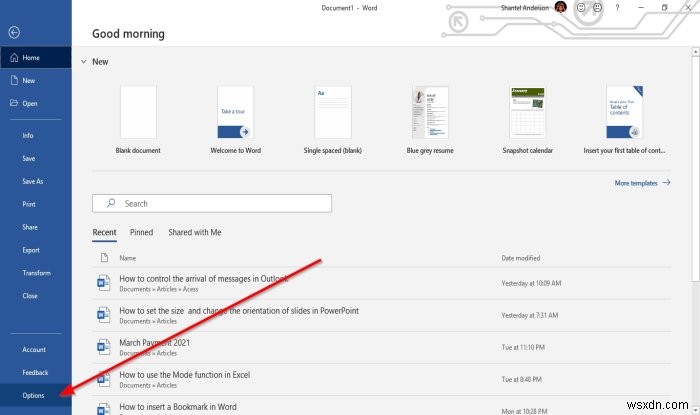Click Word icon beside Outlook messages document
The height and width of the screenshot is (415, 700).
click(103, 283)
